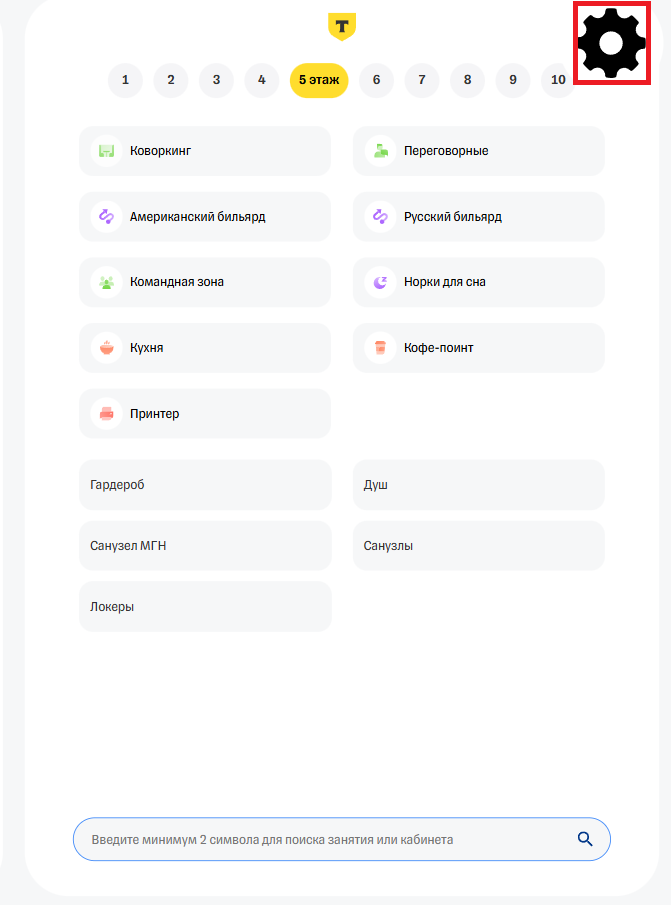Click the Переговорные icon

379,151
